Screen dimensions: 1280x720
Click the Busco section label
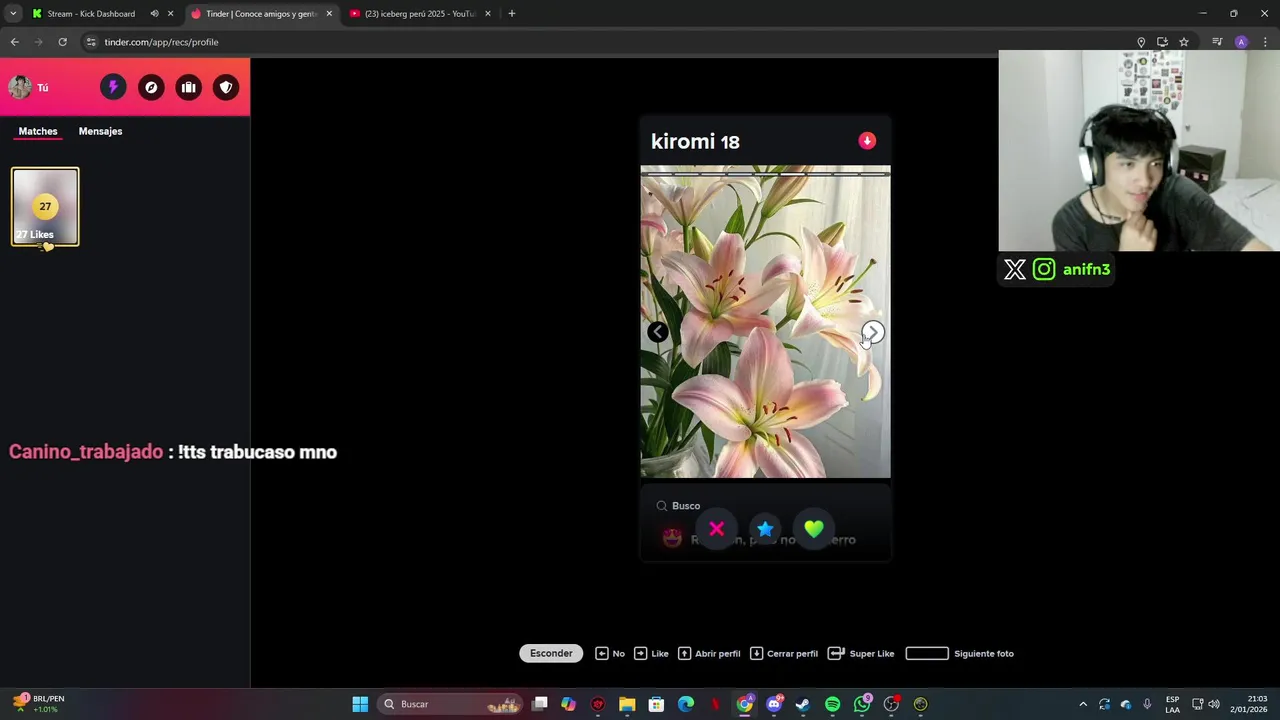pyautogui.click(x=686, y=506)
